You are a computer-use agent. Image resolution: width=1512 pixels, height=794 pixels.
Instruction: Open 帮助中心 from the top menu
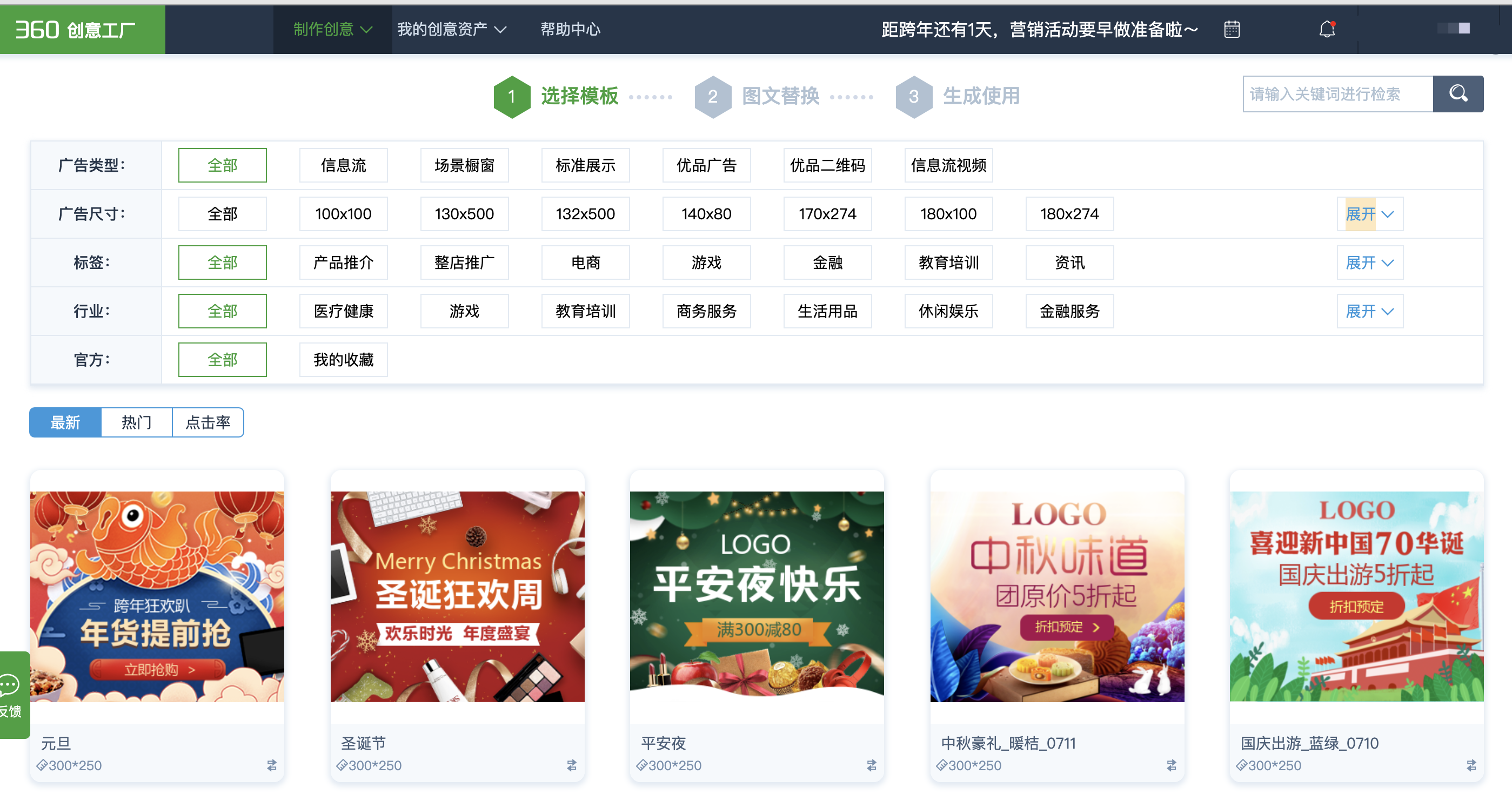click(570, 29)
